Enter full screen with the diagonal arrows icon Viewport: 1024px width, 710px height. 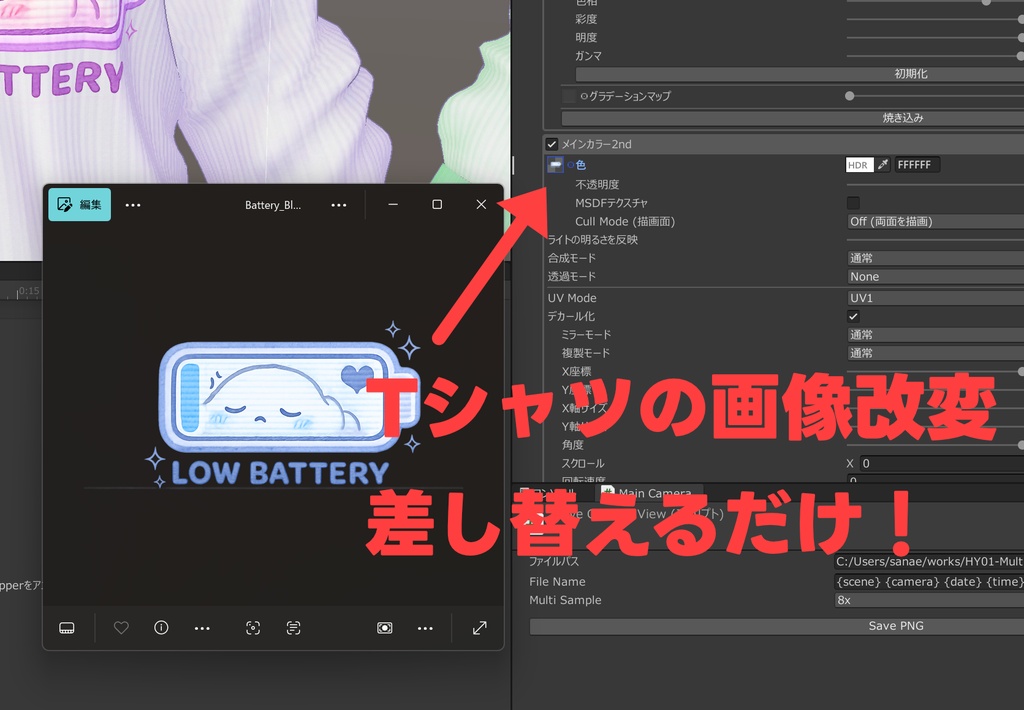click(479, 628)
